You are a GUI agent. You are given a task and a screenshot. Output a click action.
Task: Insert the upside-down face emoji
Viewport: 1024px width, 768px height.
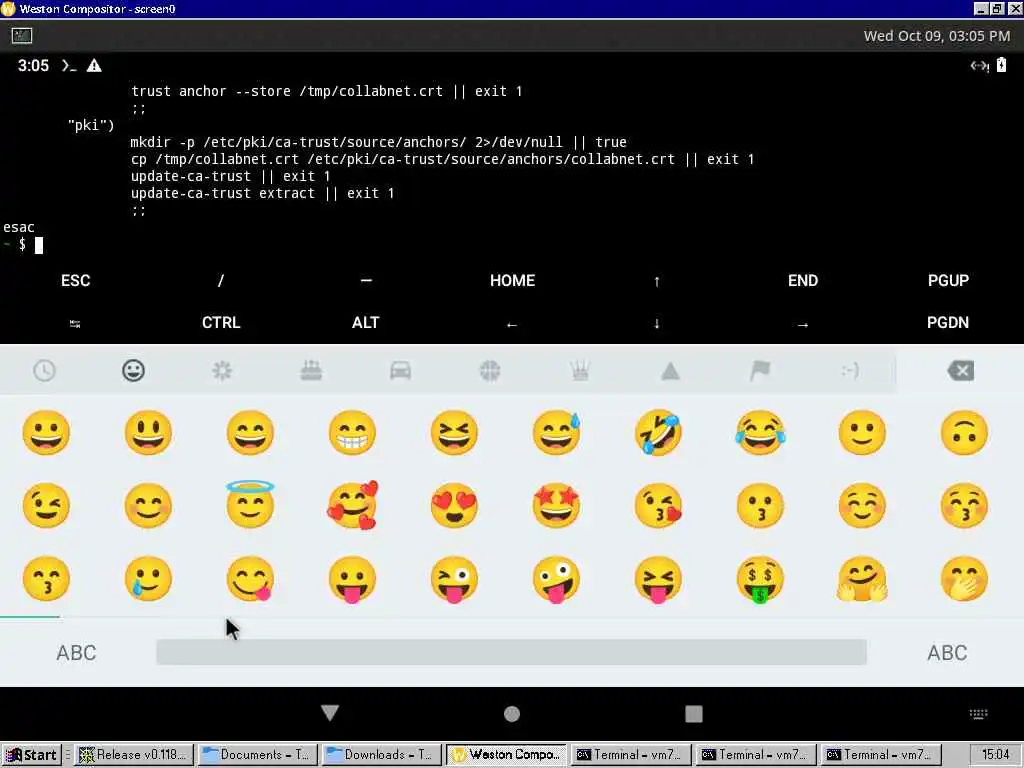[965, 432]
